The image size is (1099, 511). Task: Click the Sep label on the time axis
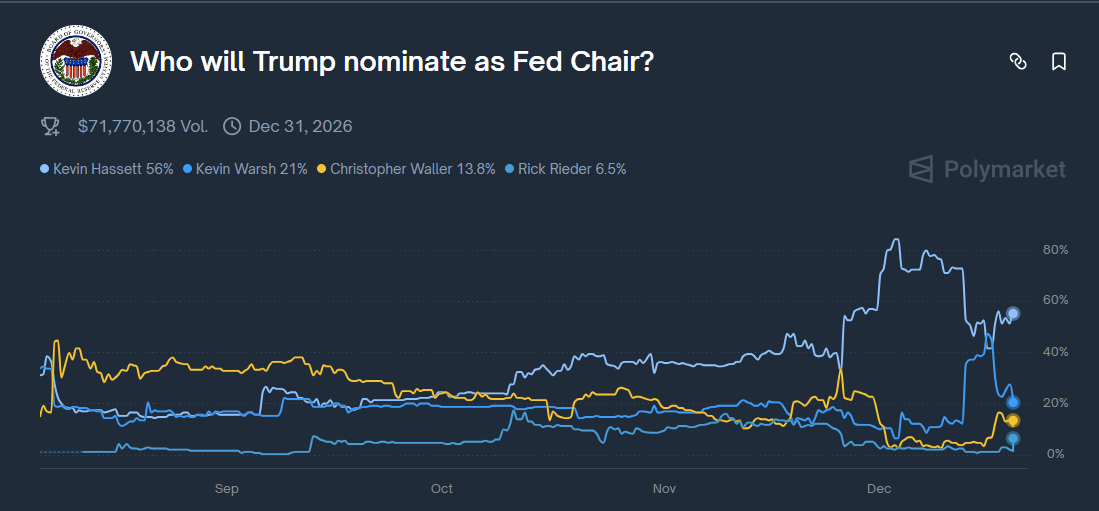point(227,489)
